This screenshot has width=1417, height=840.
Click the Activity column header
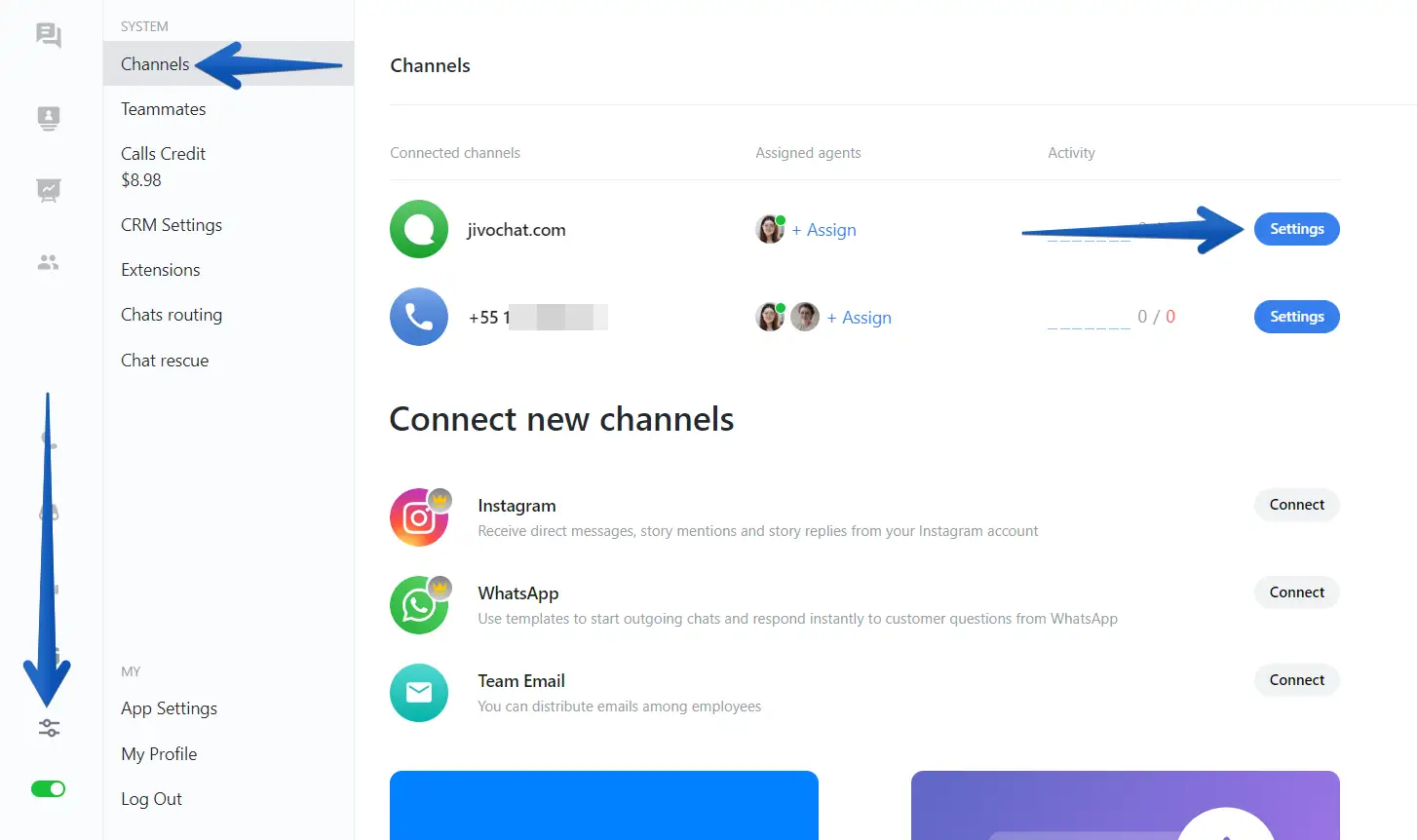1071,153
